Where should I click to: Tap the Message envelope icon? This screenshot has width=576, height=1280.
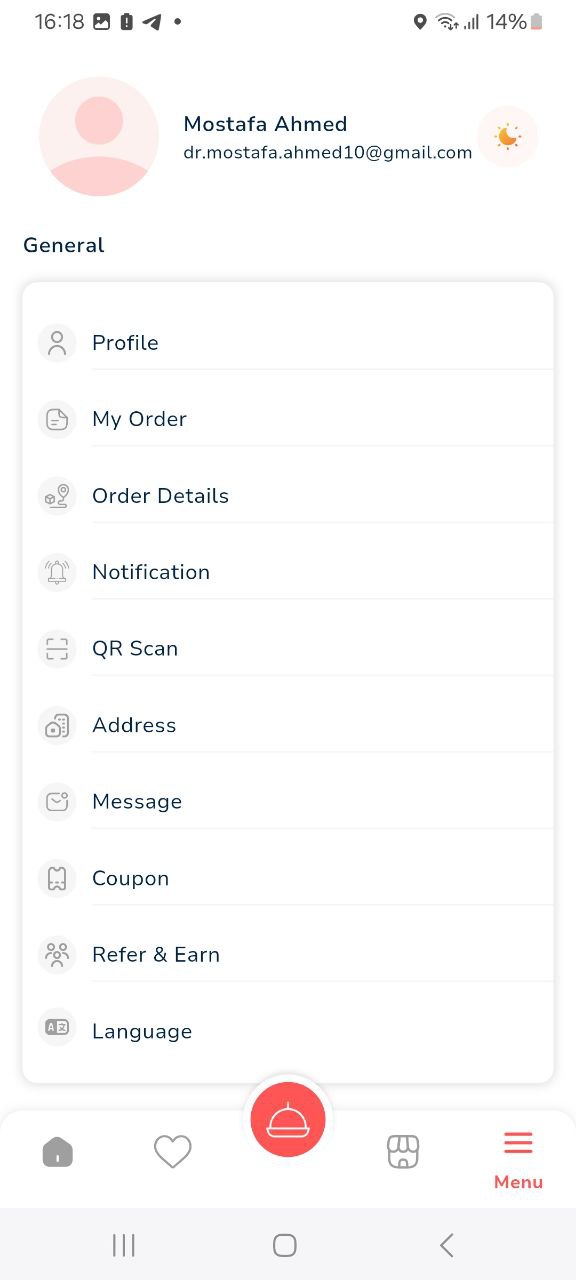pyautogui.click(x=57, y=802)
